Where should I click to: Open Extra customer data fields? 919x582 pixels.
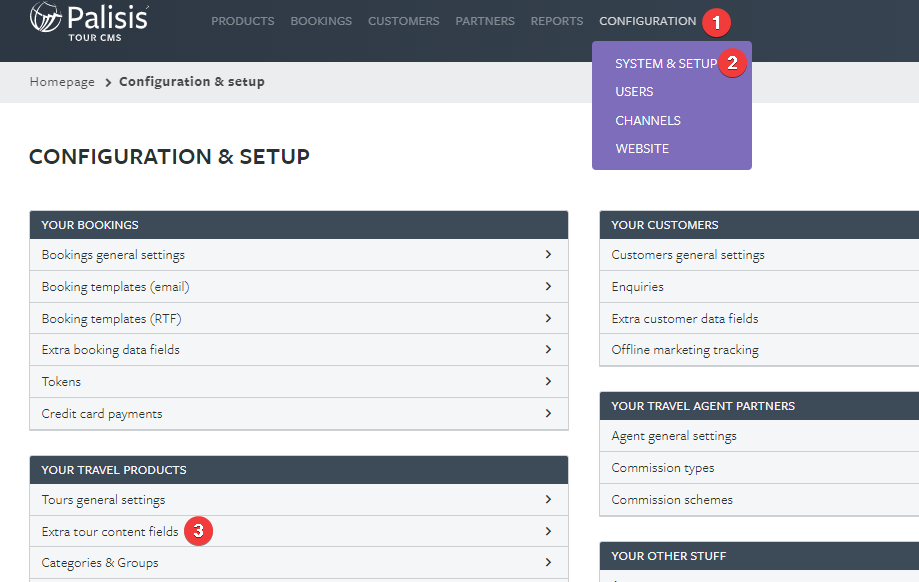tap(759, 318)
